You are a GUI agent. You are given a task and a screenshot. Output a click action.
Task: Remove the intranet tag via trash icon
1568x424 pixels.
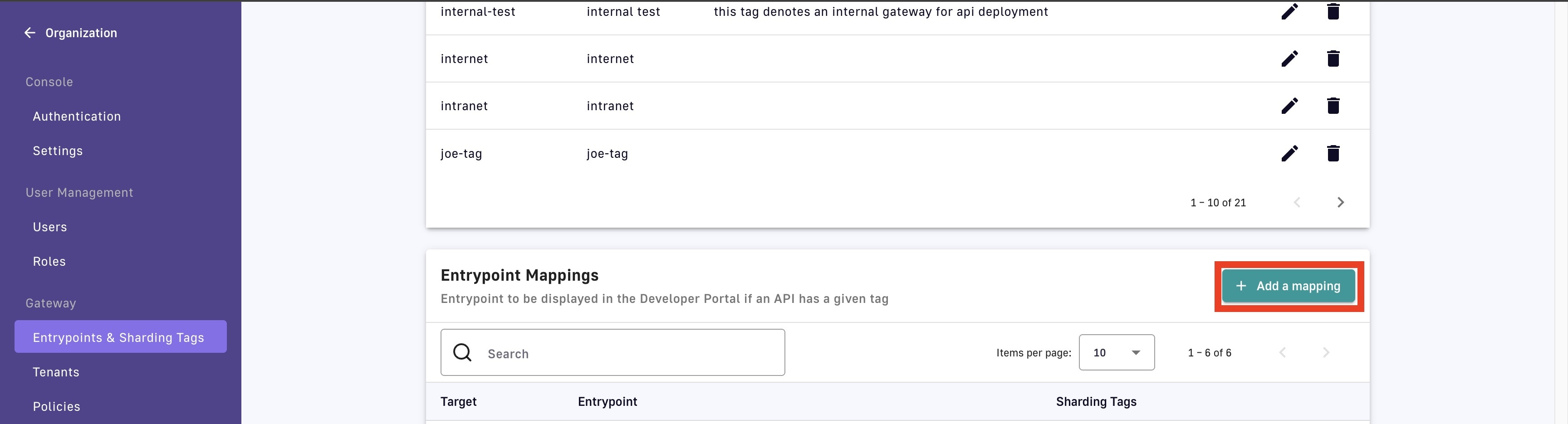[x=1333, y=106]
